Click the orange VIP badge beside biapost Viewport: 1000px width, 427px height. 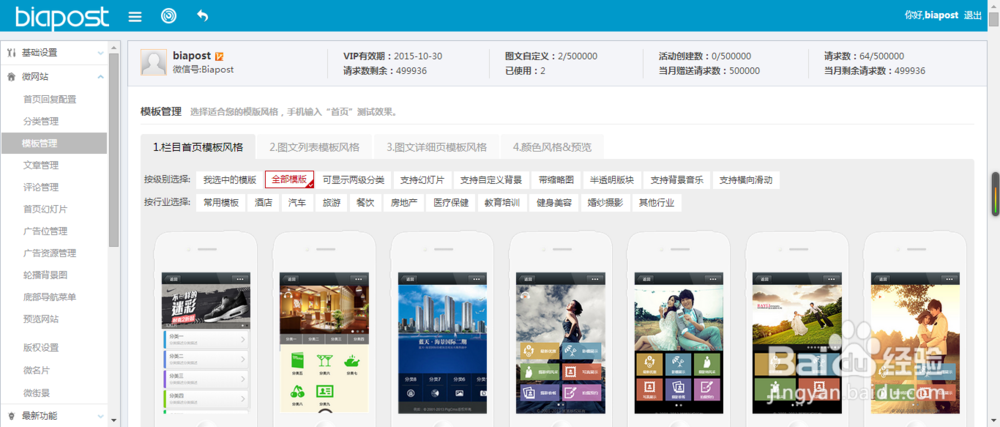pos(219,56)
